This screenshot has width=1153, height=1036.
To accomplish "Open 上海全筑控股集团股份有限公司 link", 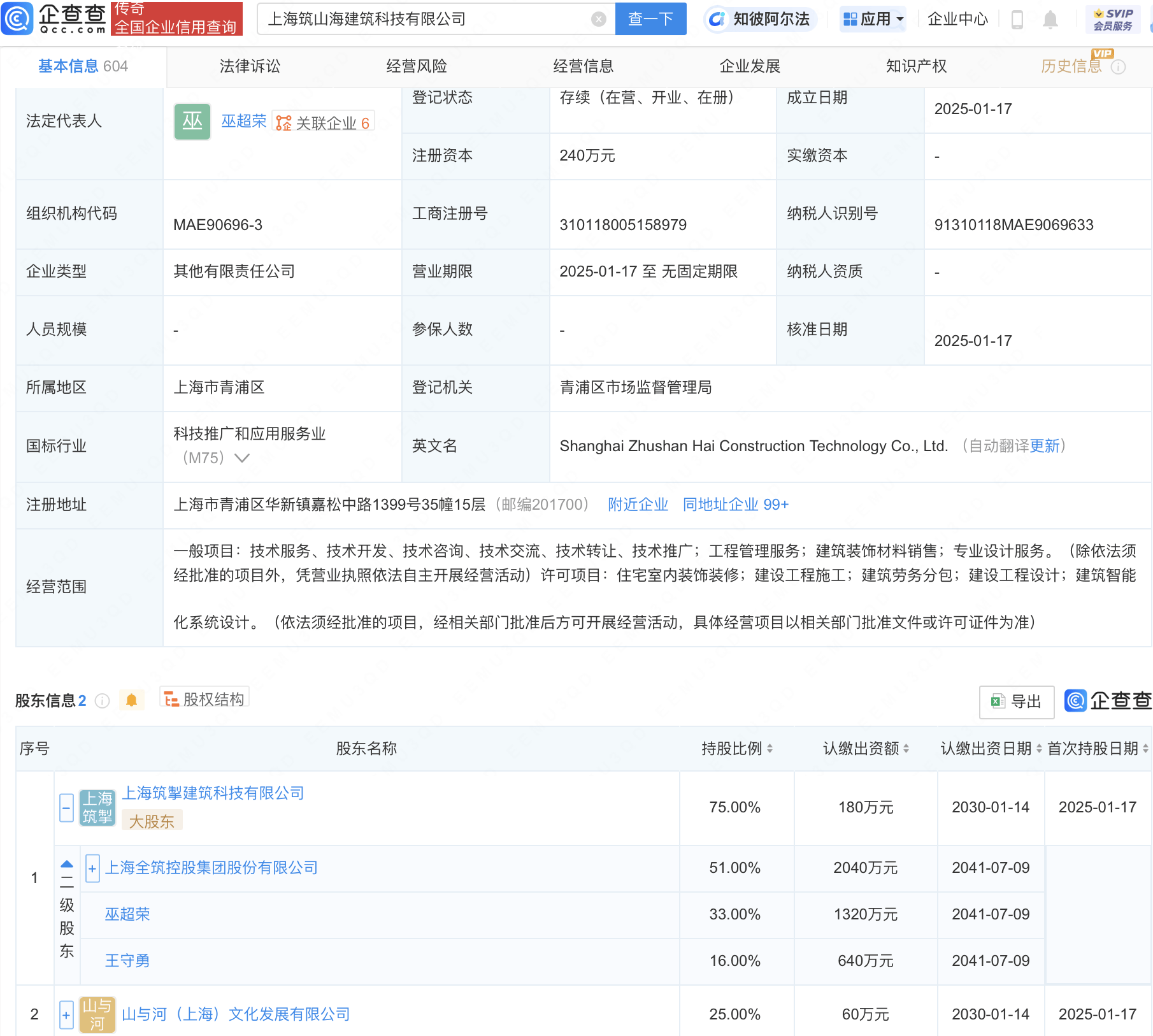I will tap(211, 868).
